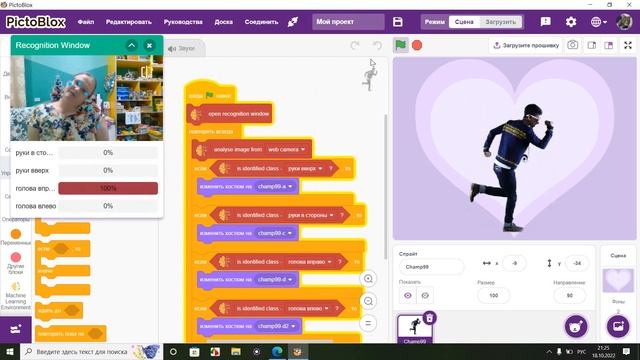Reset workspace zoom with equals icon
Image resolution: width=640 pixels, height=360 pixels.
[368, 323]
